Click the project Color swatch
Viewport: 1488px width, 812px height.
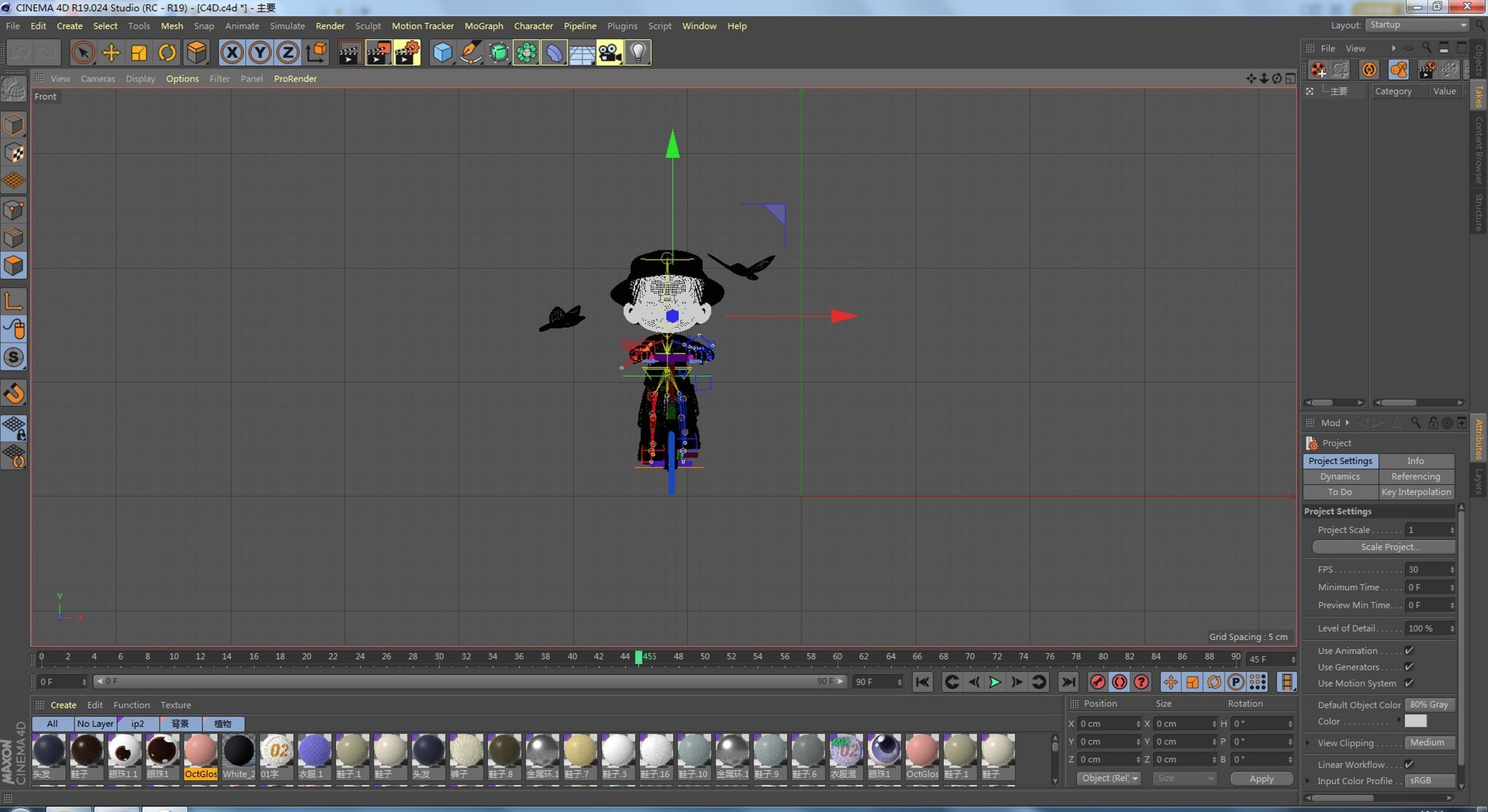point(1415,721)
